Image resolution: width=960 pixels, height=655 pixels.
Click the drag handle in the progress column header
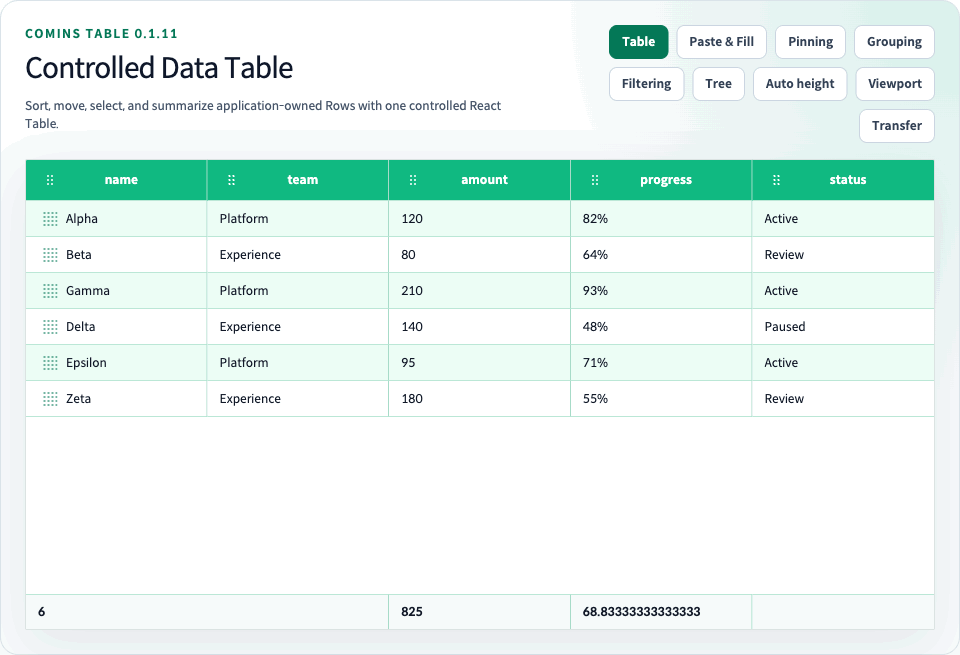594,180
